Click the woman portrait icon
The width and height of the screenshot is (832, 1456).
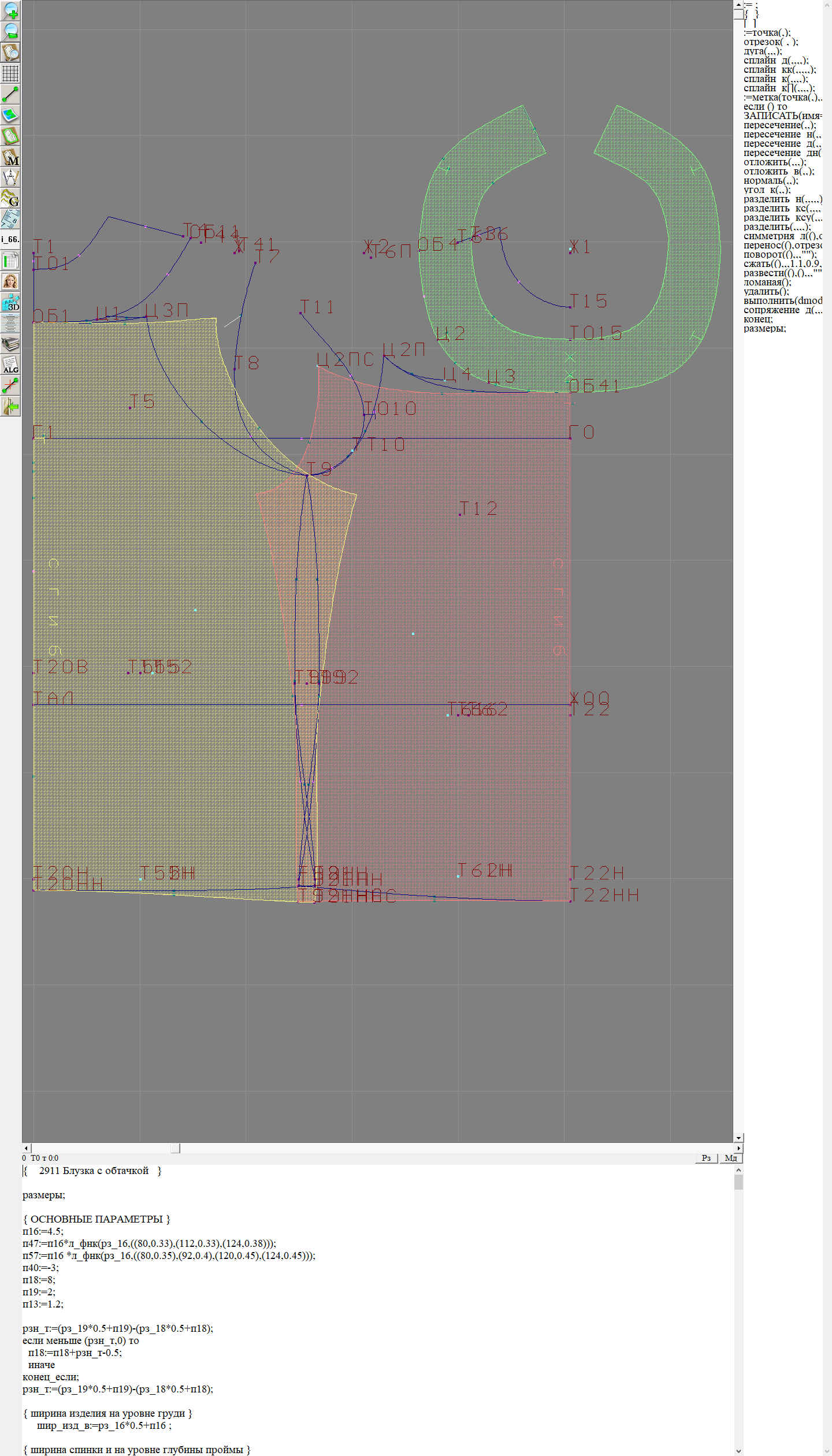pyautogui.click(x=10, y=281)
